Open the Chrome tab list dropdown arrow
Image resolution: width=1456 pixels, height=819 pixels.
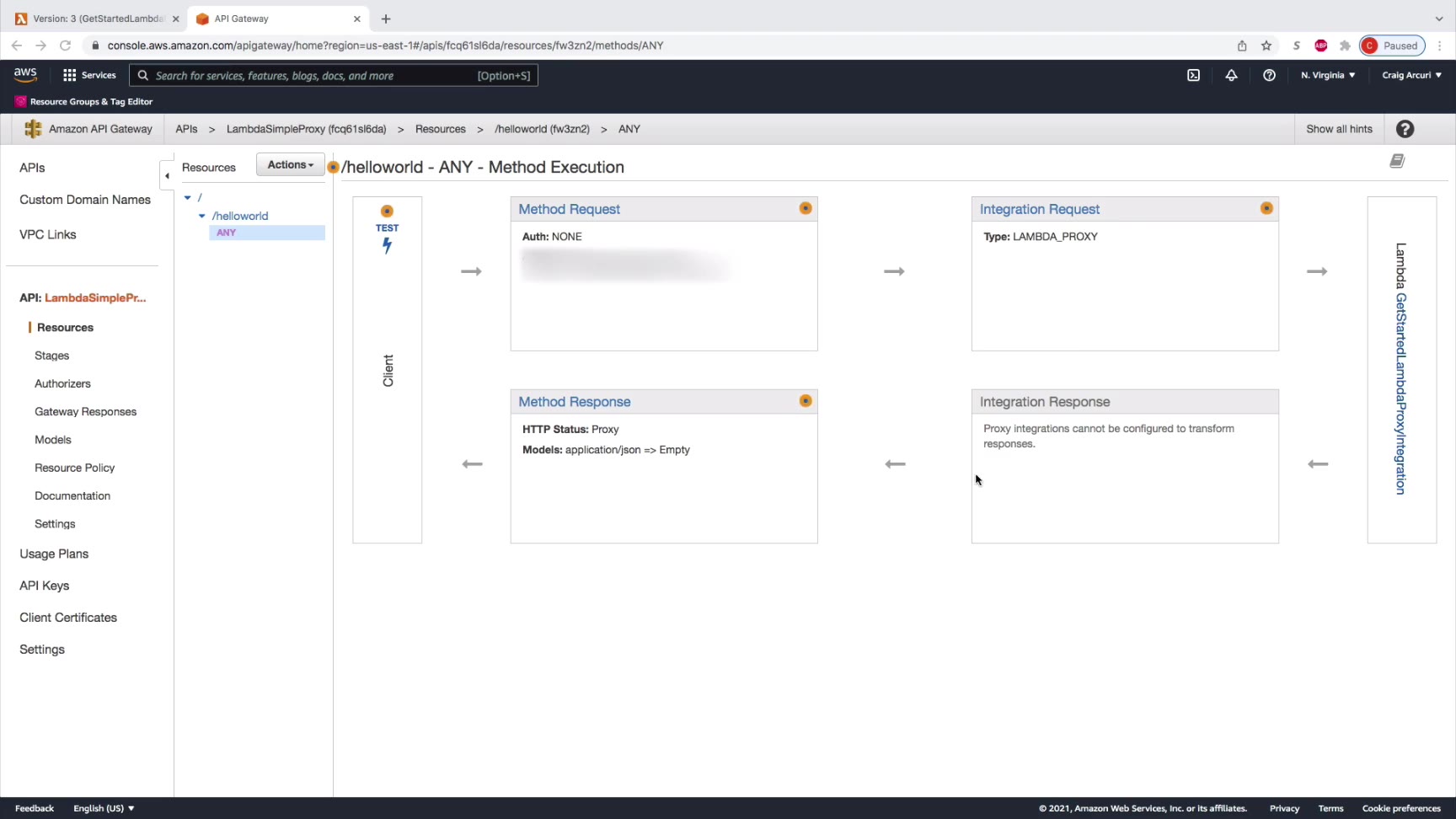click(1438, 19)
